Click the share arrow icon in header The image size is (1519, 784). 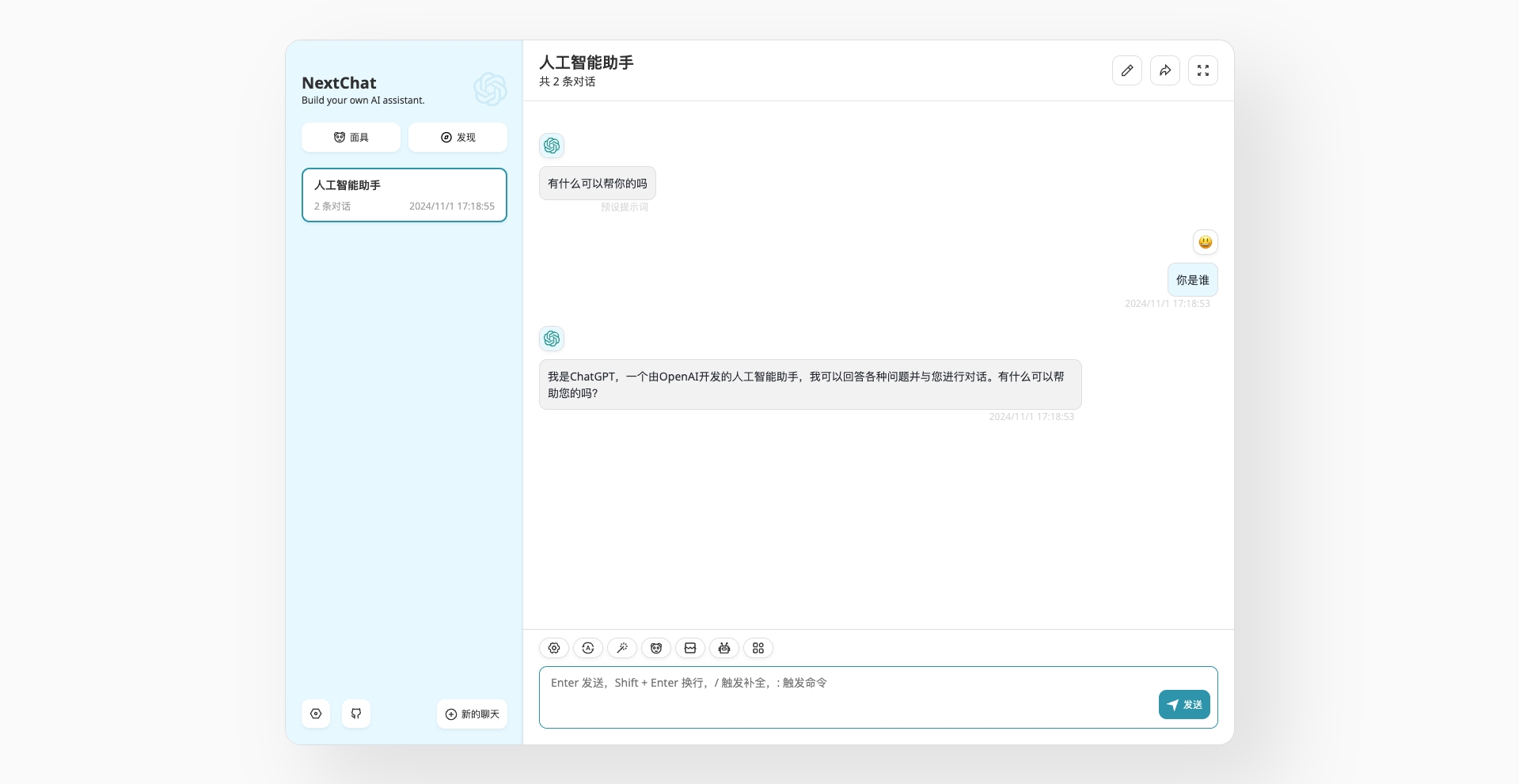pos(1165,70)
